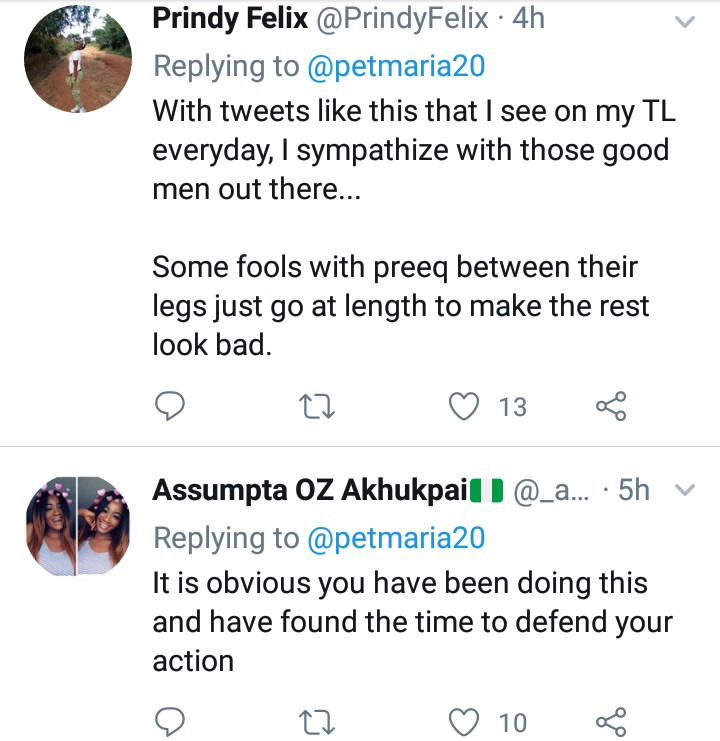Click the 5h timestamp on Assumpta's tweet

pos(634,491)
